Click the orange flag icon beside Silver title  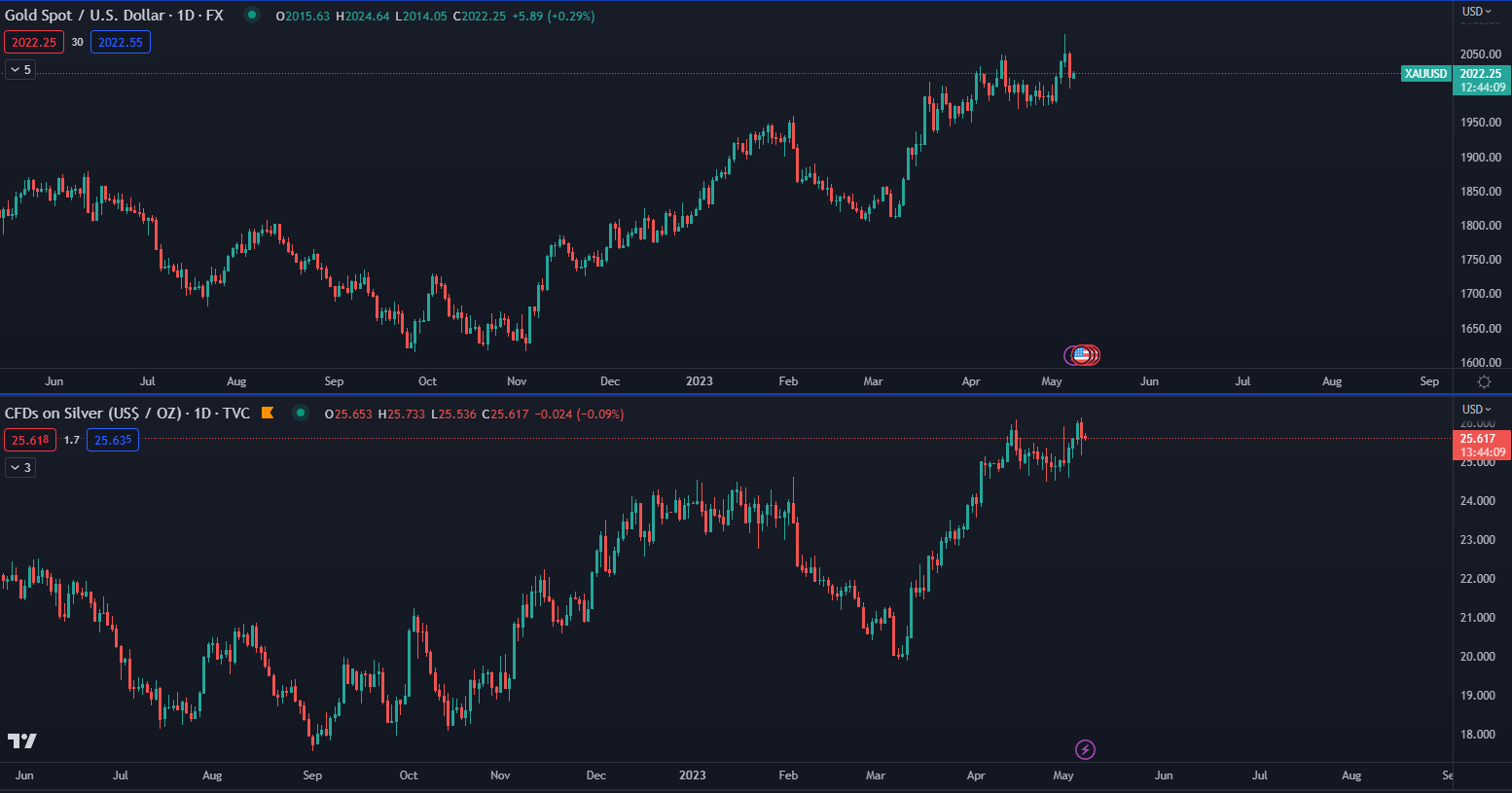click(x=268, y=414)
